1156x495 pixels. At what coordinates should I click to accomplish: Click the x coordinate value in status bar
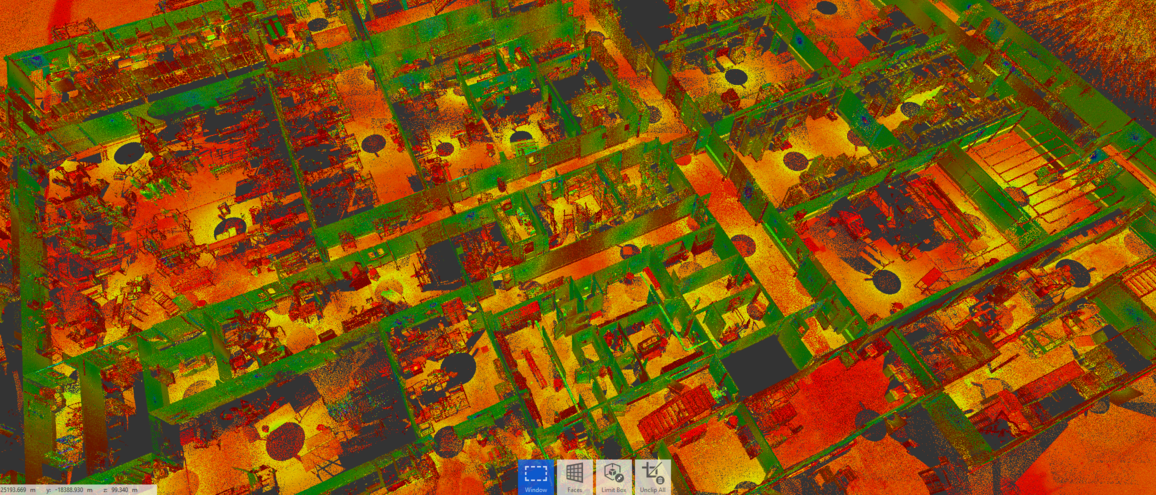[18, 490]
